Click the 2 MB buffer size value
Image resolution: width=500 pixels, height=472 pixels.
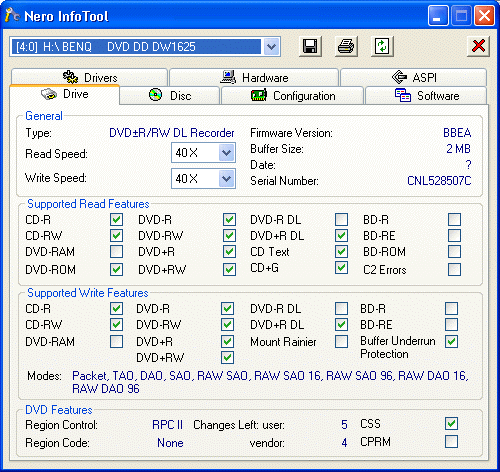[x=458, y=149]
